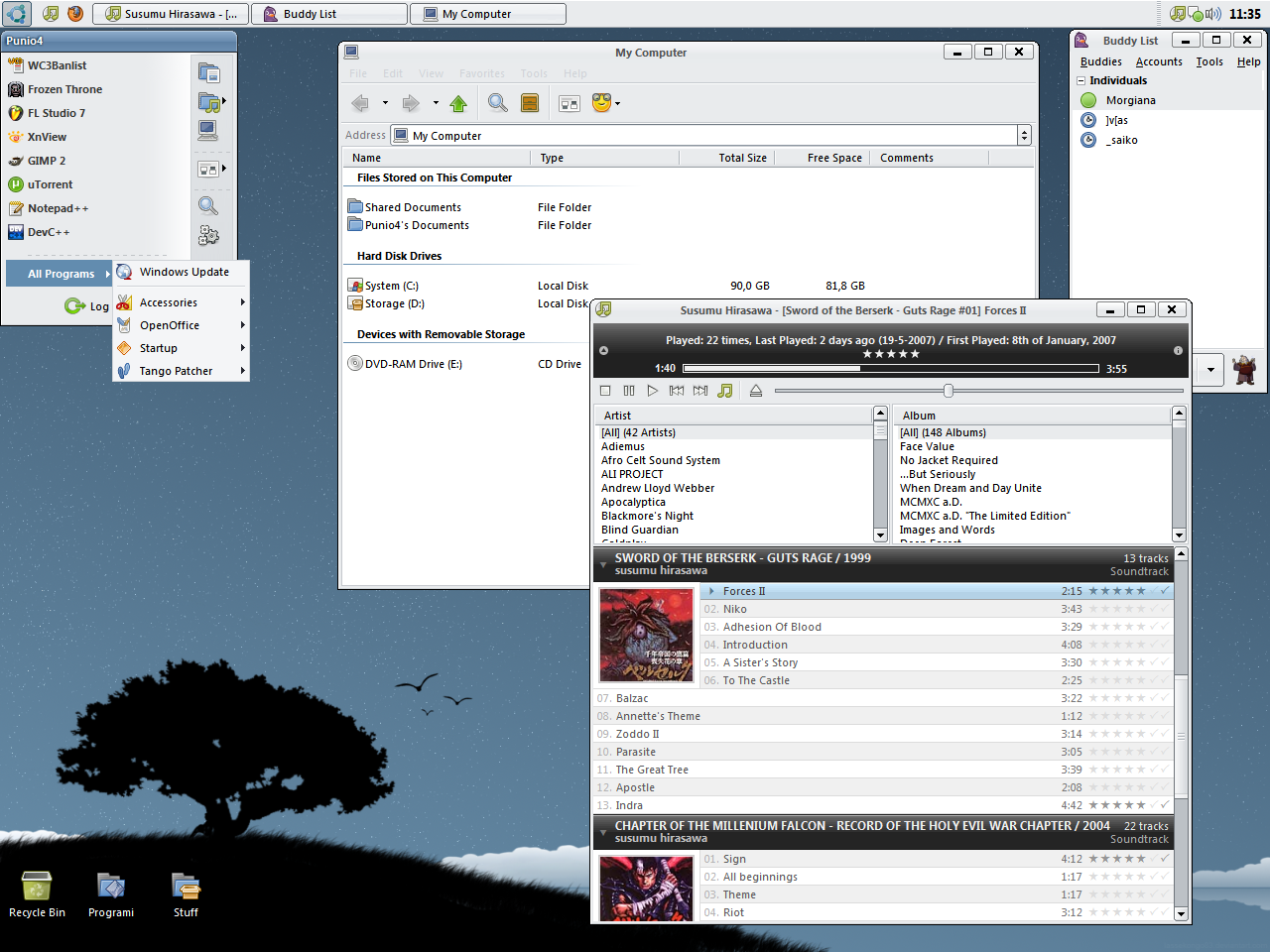Image resolution: width=1270 pixels, height=952 pixels.
Task: Skip to the next track
Action: [700, 391]
